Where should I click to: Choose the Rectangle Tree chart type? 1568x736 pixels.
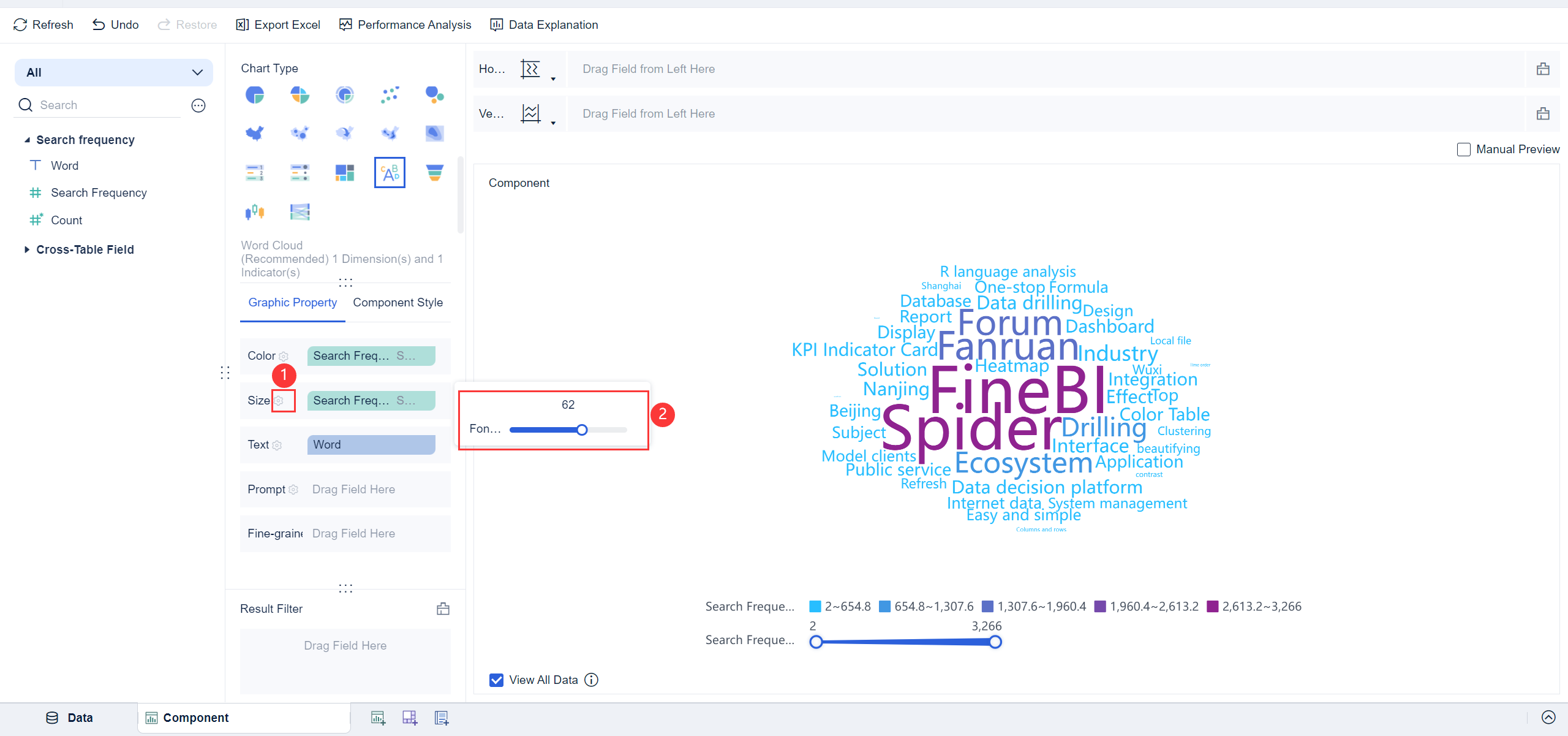point(344,172)
